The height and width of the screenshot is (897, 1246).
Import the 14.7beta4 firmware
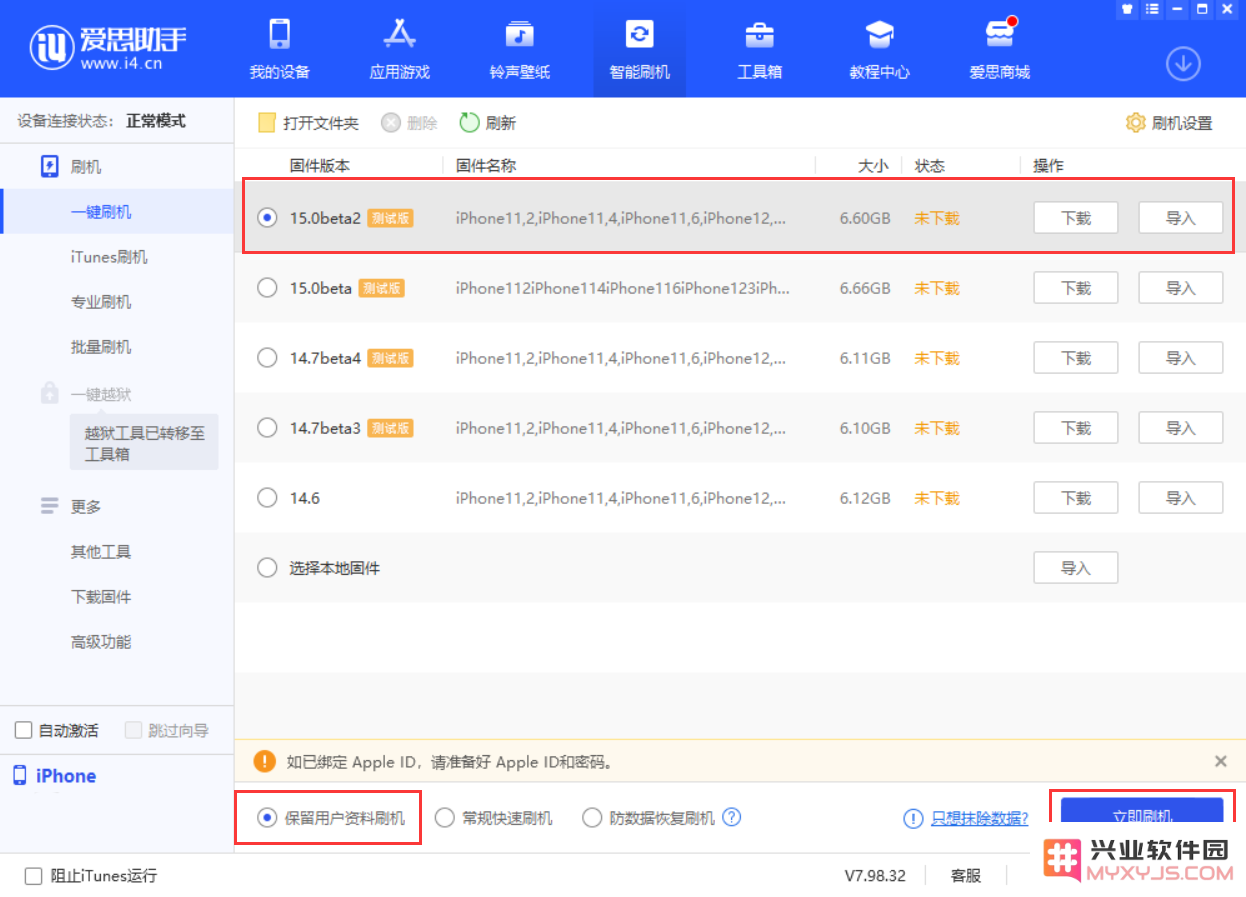pos(1180,357)
